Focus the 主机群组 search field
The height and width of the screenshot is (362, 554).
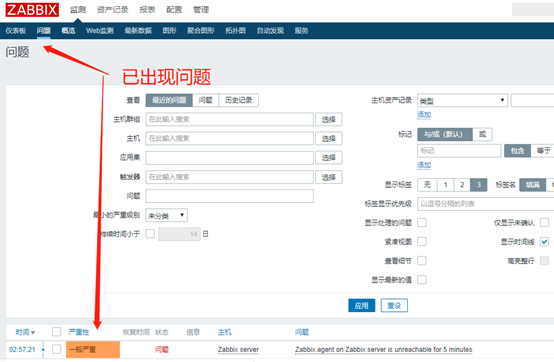(x=229, y=119)
